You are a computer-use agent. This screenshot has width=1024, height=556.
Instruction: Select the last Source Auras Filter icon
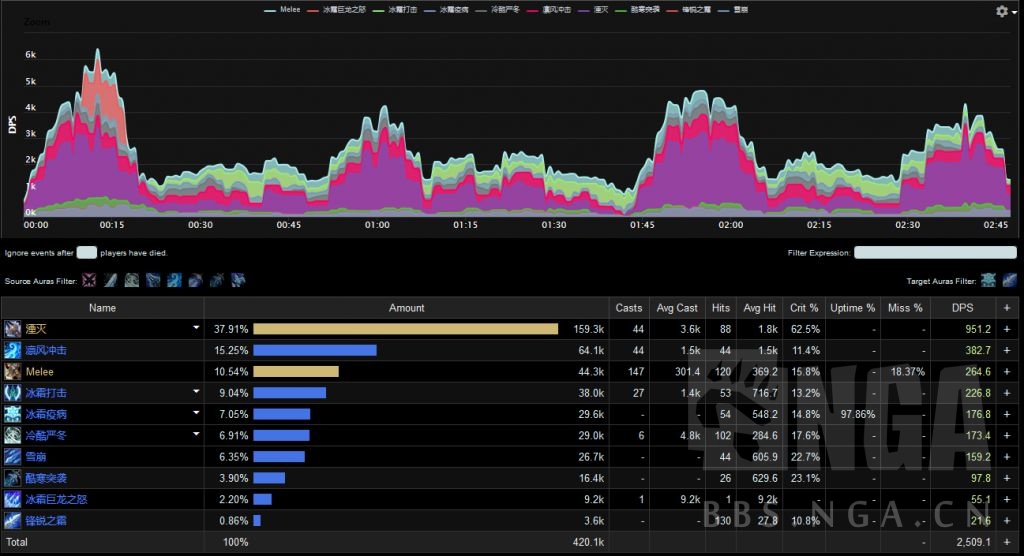[239, 281]
